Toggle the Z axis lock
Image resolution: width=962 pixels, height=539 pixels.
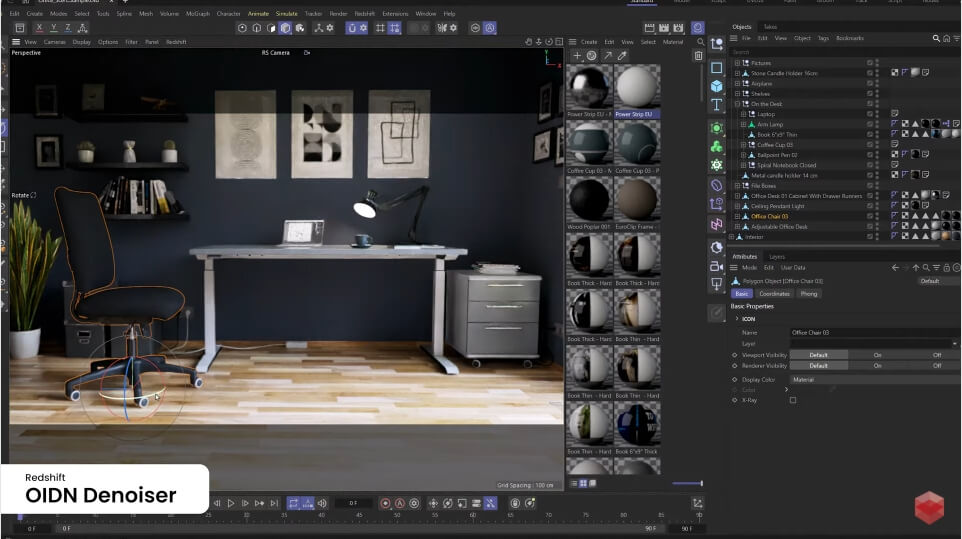click(67, 28)
